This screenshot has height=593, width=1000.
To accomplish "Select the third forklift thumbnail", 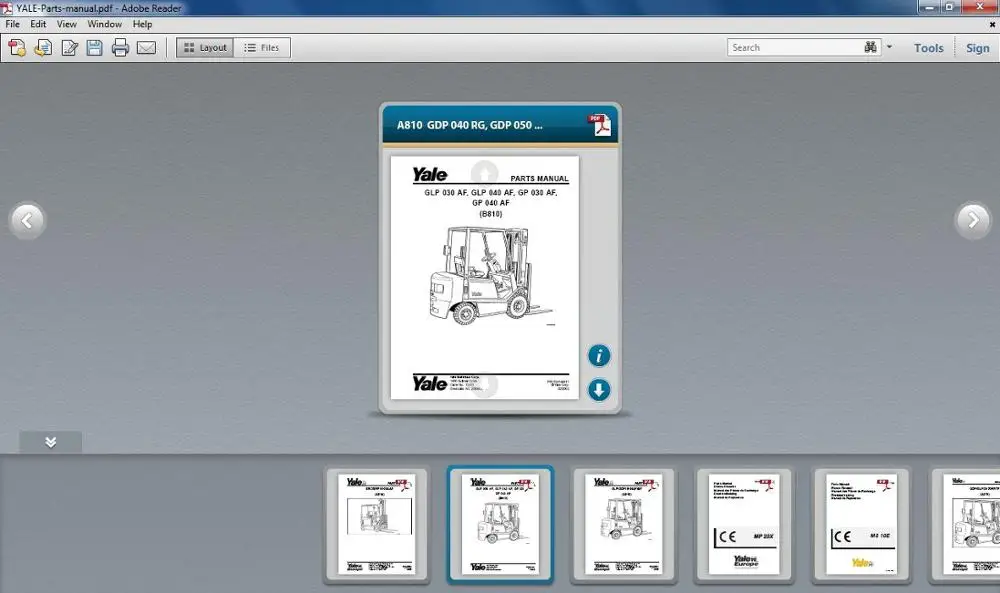I will click(624, 524).
